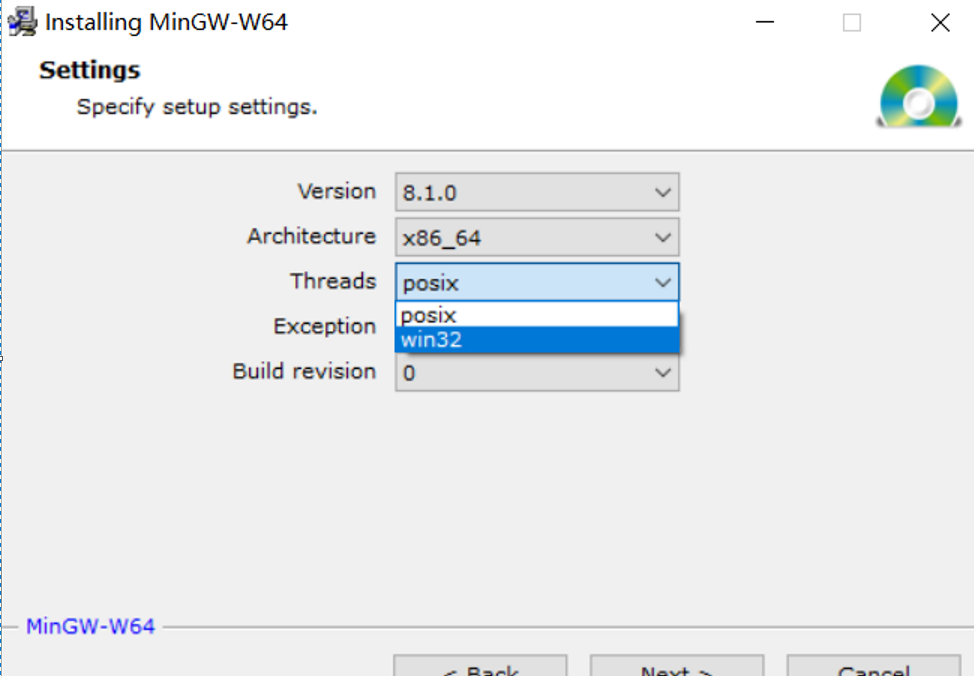Click the Next button
This screenshot has height=676, width=974.
(x=676, y=666)
